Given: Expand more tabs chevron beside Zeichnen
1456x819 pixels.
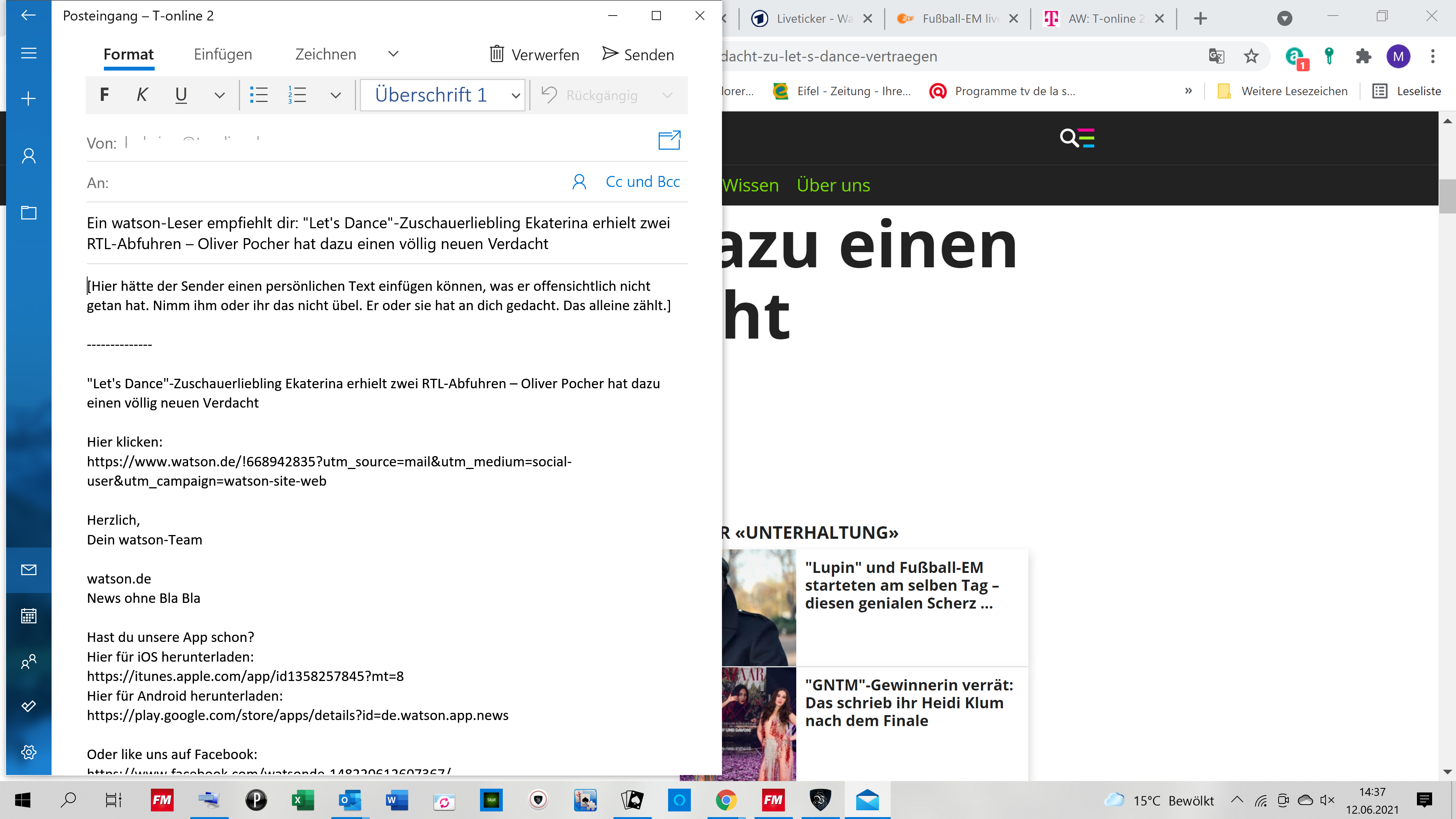Looking at the screenshot, I should (394, 54).
